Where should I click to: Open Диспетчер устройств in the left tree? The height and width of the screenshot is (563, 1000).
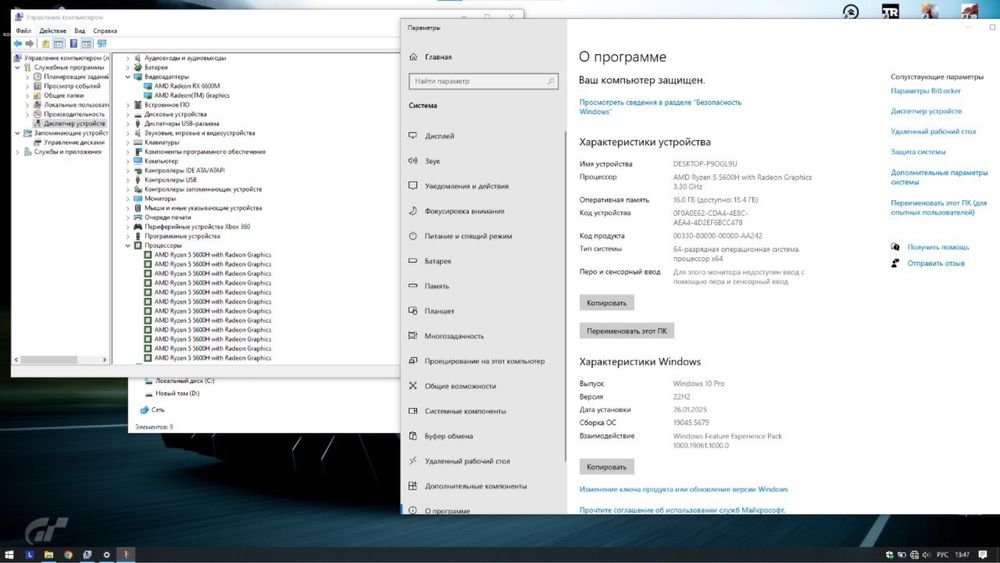coord(74,124)
